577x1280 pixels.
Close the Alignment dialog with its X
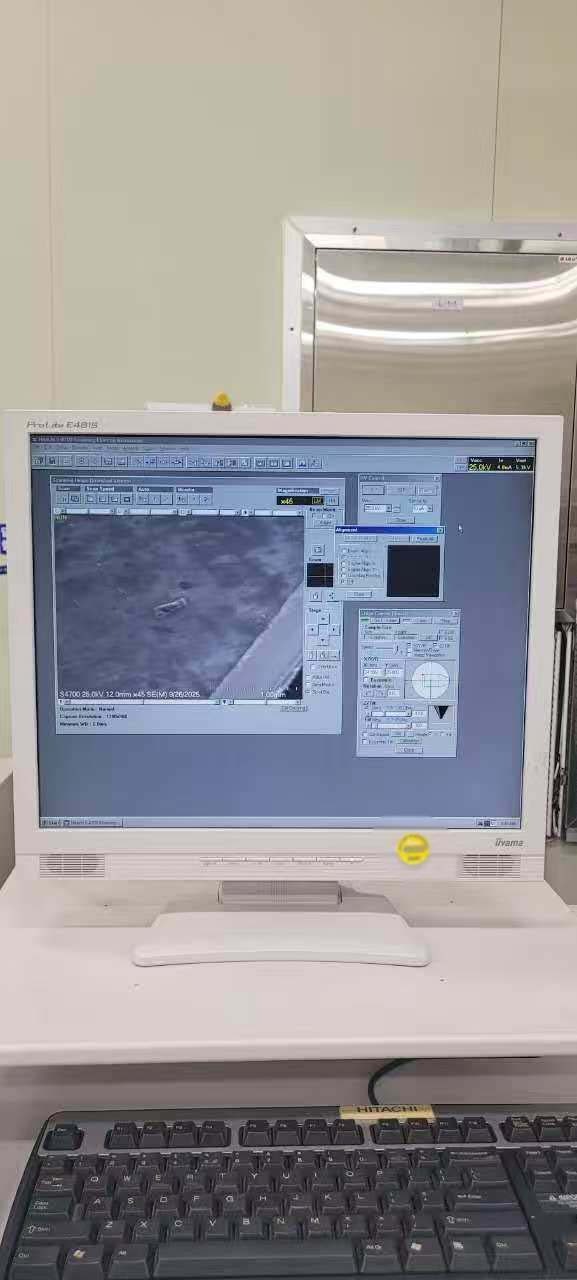pyautogui.click(x=440, y=530)
